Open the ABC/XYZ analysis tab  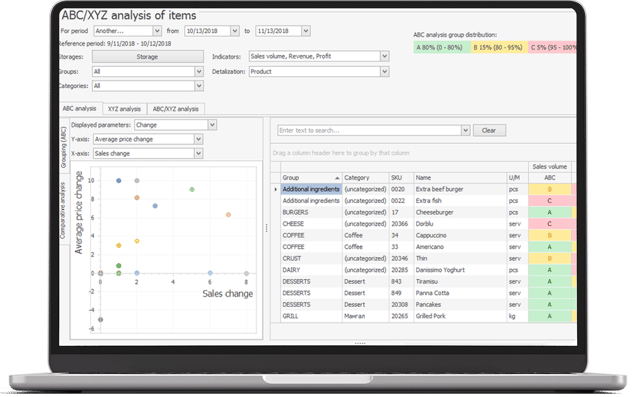pyautogui.click(x=176, y=109)
